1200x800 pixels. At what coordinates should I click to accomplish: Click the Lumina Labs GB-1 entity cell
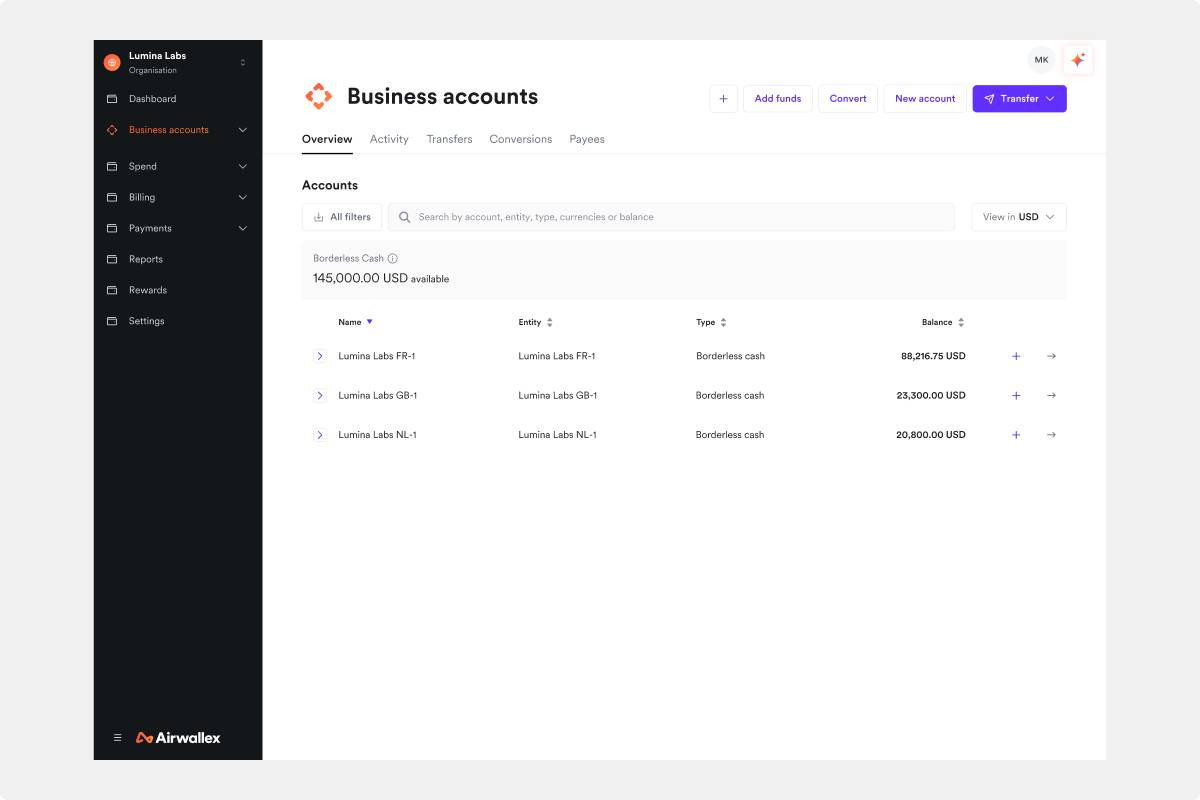pos(557,395)
